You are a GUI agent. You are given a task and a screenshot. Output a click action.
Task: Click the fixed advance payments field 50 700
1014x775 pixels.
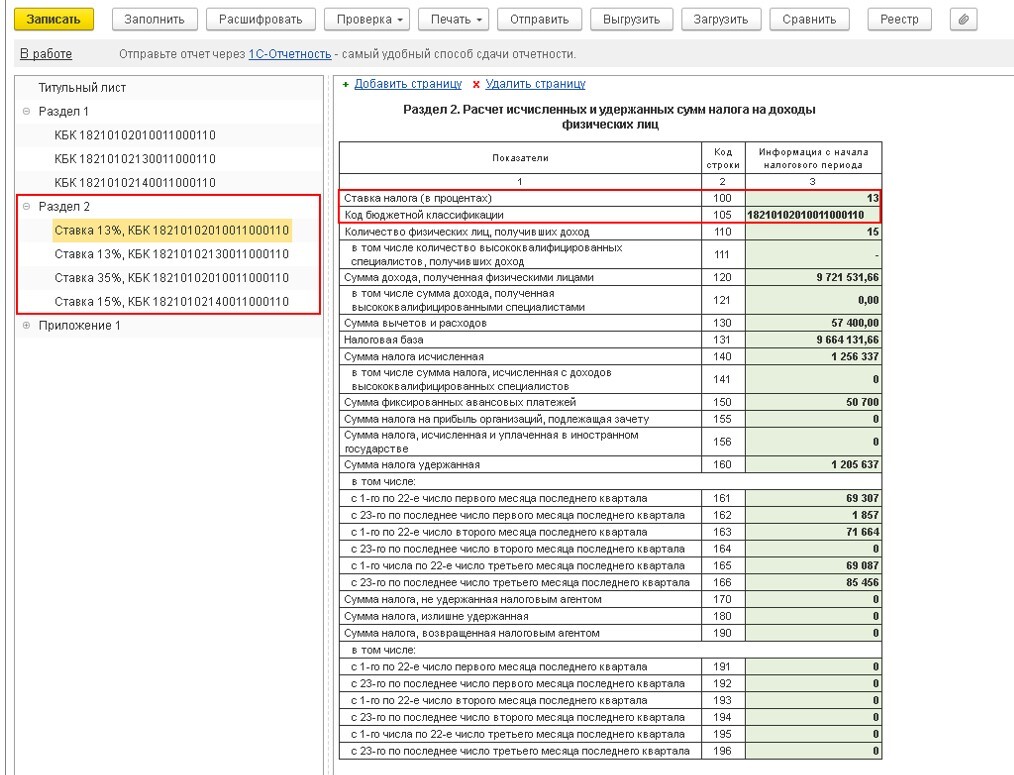pos(813,402)
